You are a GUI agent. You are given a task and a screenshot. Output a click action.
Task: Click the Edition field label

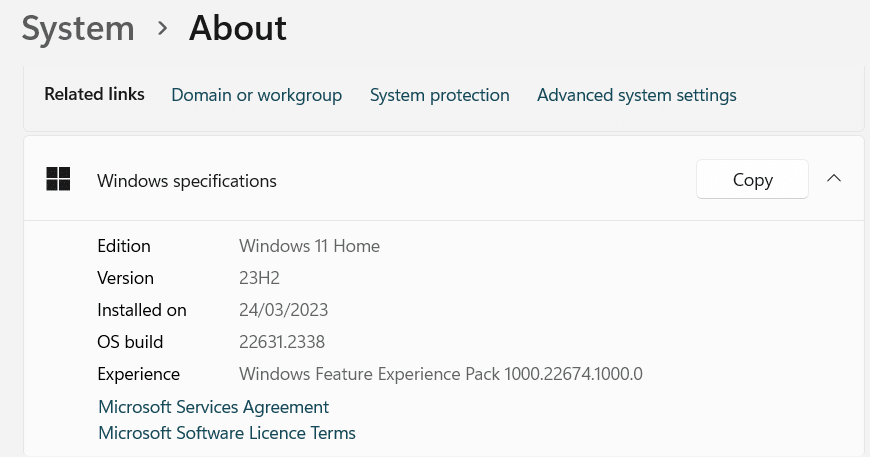point(124,246)
